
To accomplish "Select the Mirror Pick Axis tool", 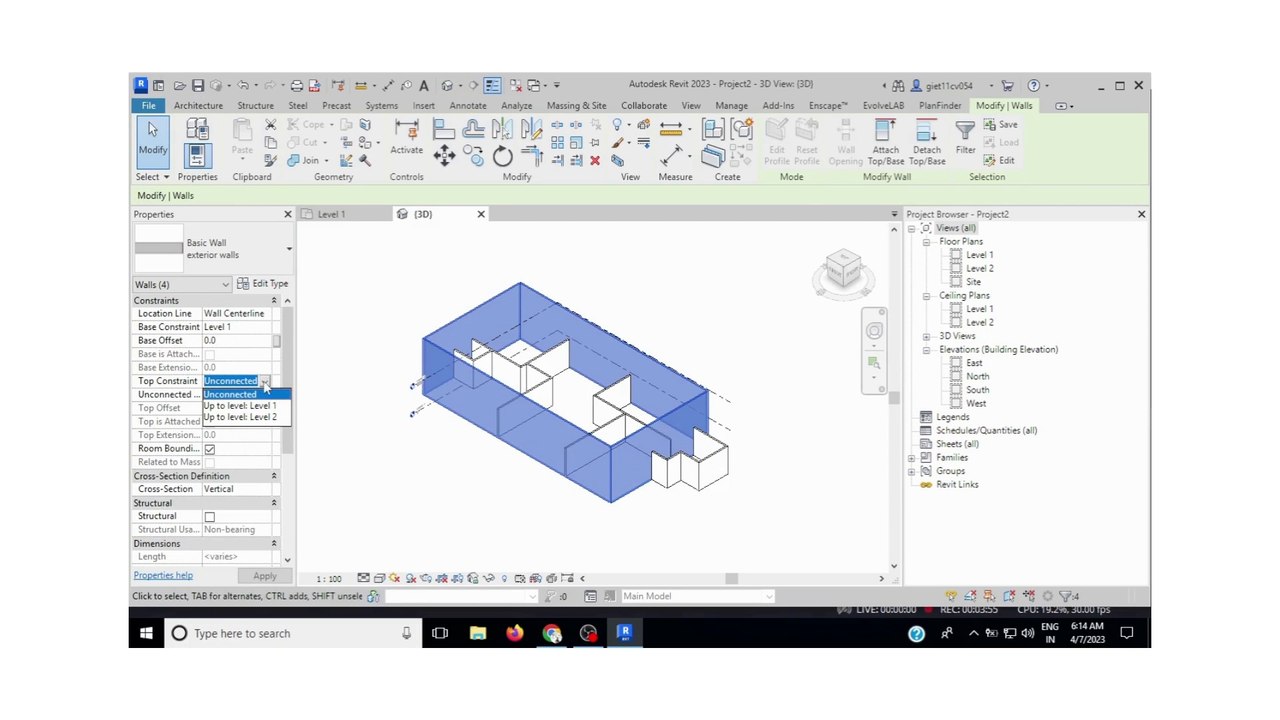I will pos(502,128).
